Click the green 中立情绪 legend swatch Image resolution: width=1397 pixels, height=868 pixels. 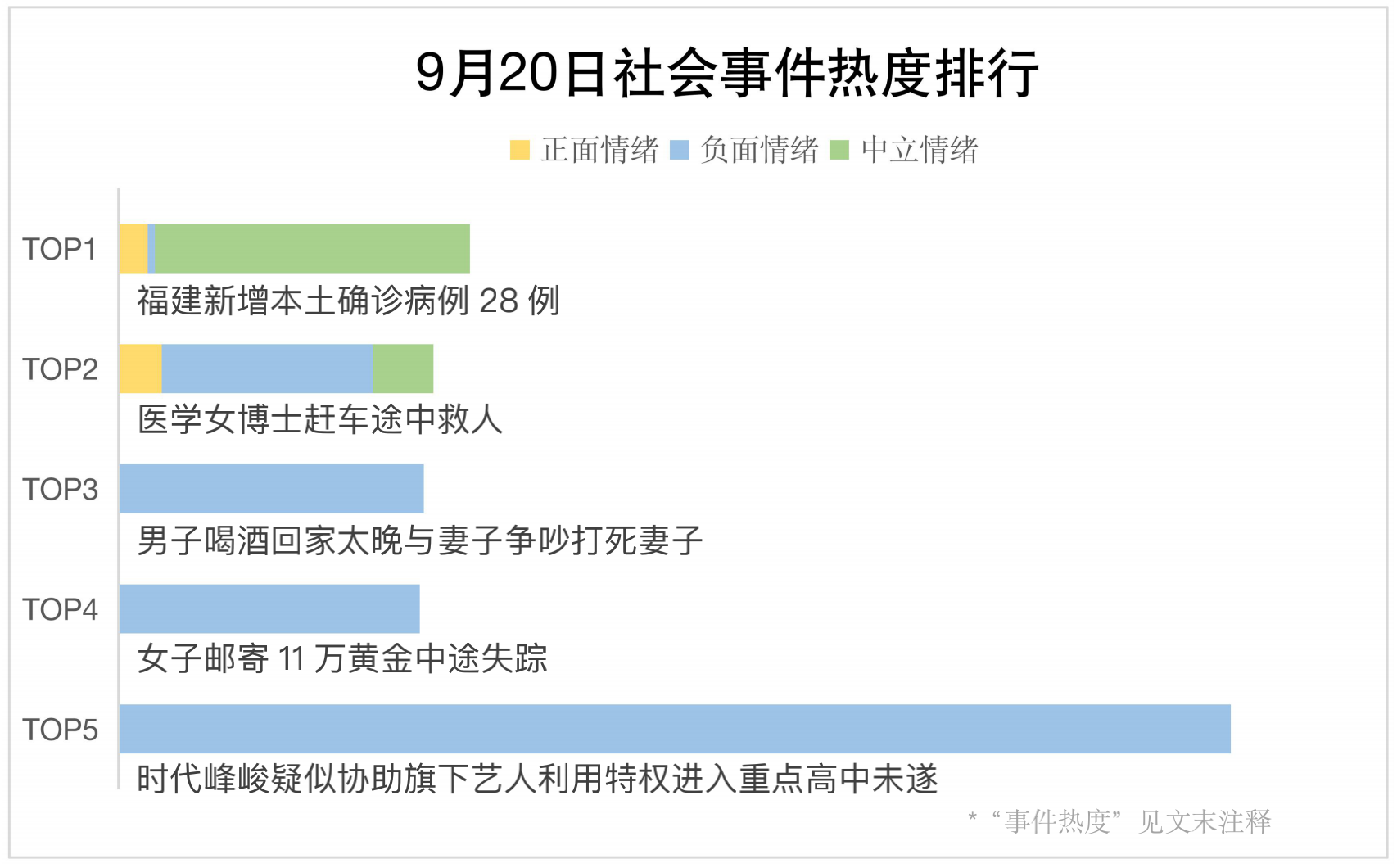[x=839, y=150]
